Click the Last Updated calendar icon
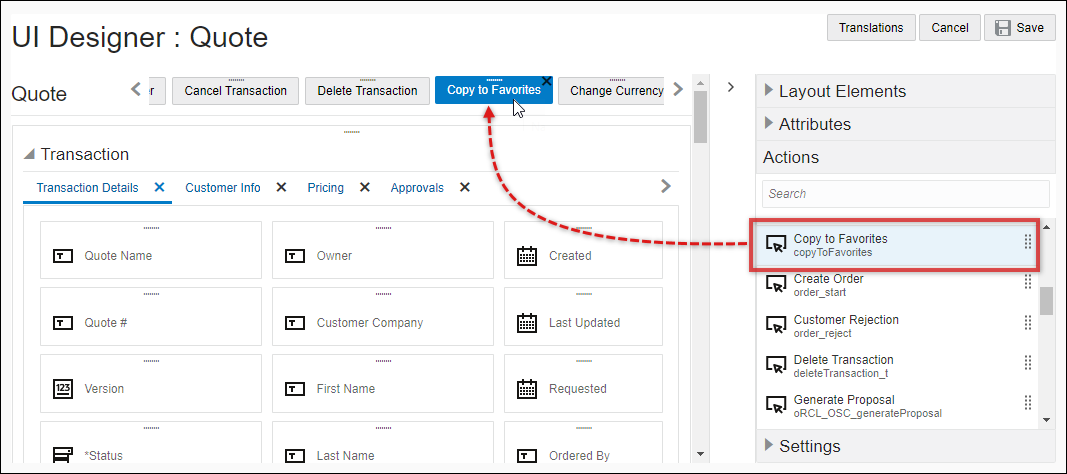This screenshot has height=474, width=1067. tap(527, 323)
